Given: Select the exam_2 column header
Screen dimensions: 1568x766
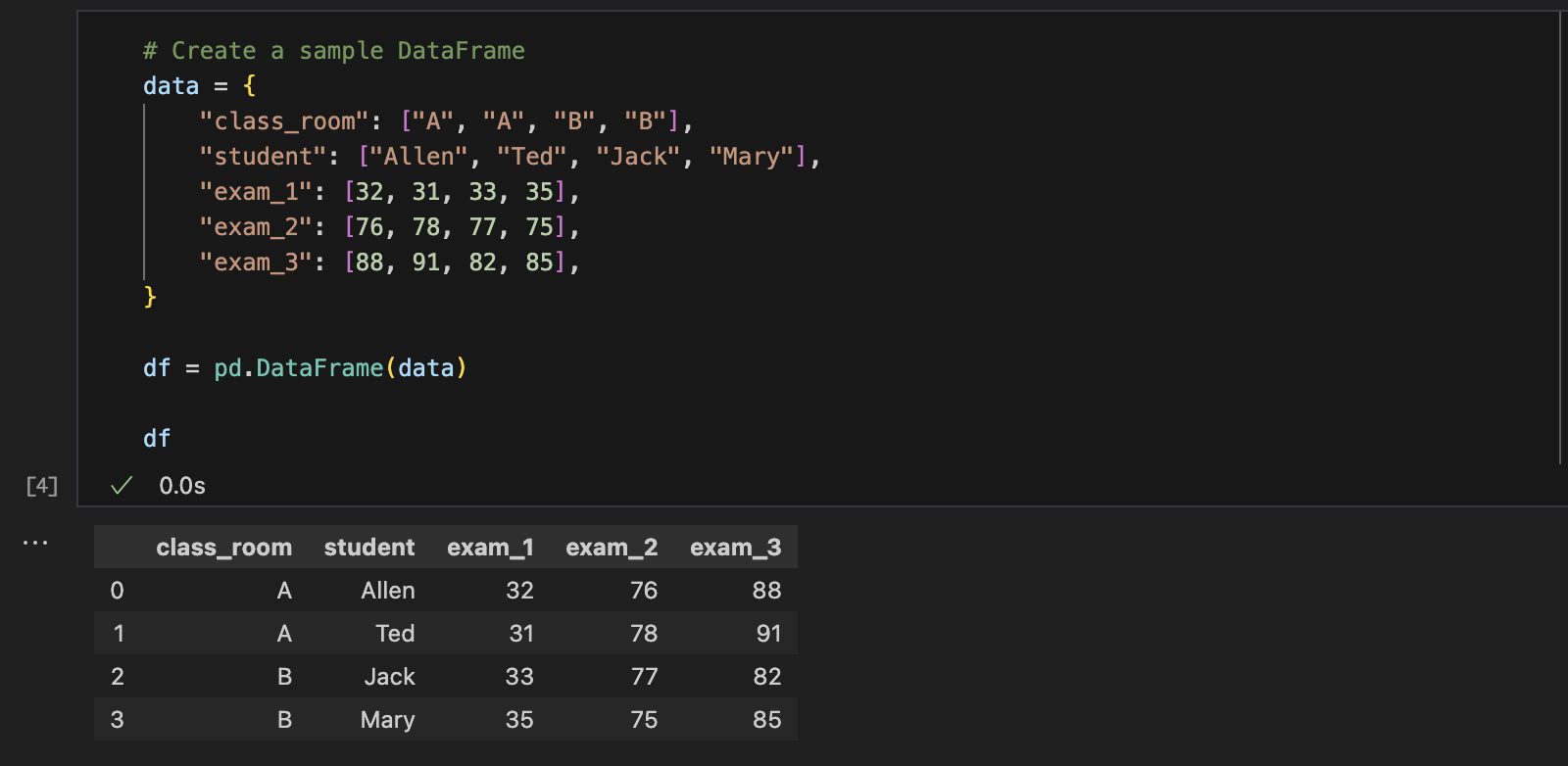Looking at the screenshot, I should pos(612,548).
